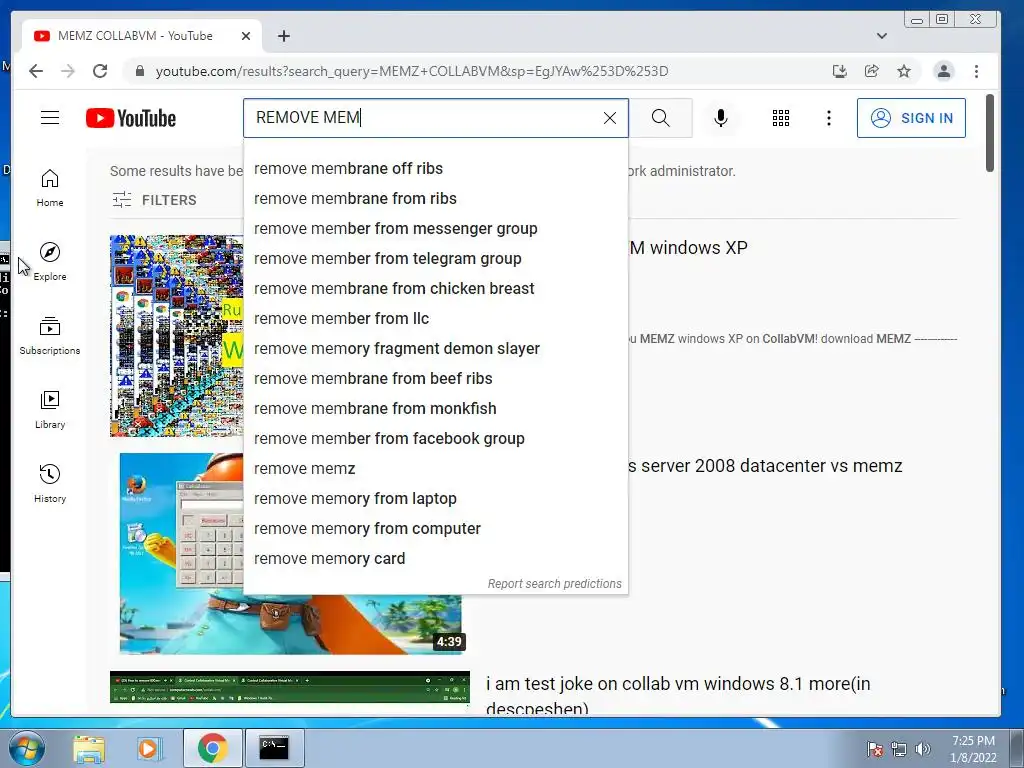Open Library in the YouTube sidebar
This screenshot has height=768, width=1024.
point(50,409)
